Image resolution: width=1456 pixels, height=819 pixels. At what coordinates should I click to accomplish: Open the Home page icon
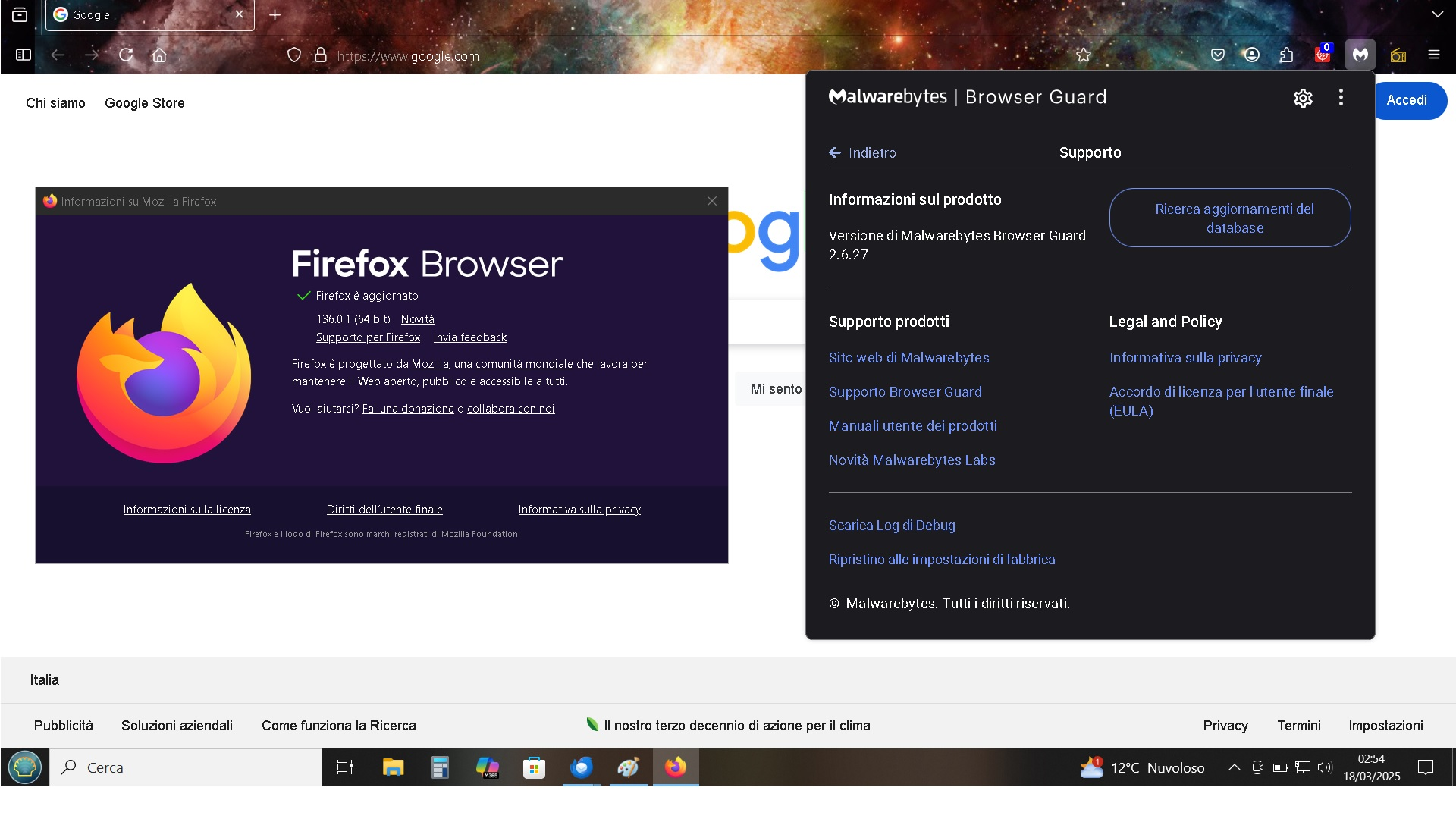click(x=159, y=55)
